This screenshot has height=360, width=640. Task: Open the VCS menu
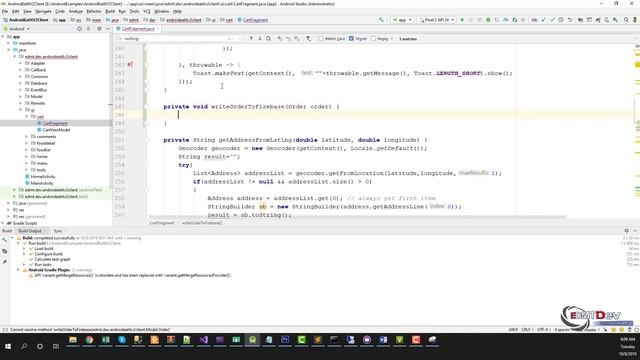[147, 11]
